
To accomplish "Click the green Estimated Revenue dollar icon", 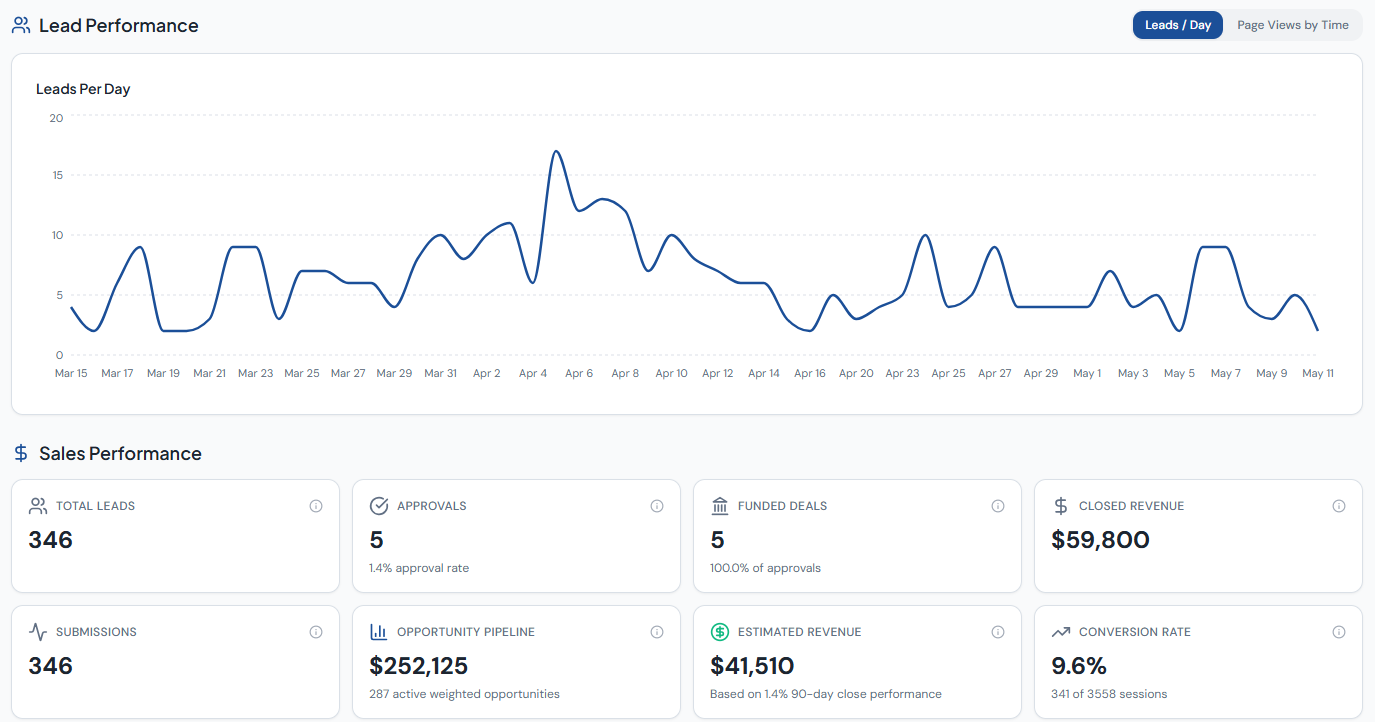I will tap(720, 632).
